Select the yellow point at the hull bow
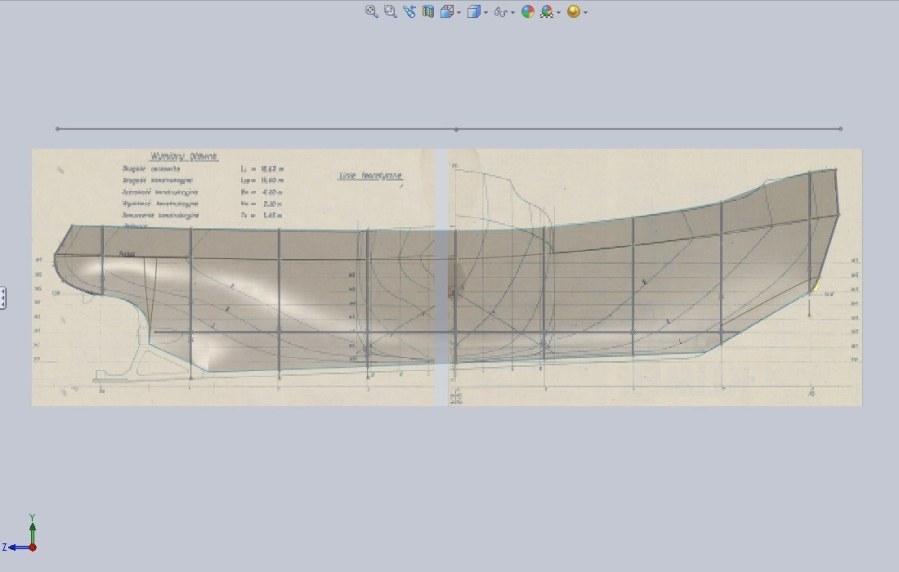Viewport: 899px width, 572px height. pos(816,287)
